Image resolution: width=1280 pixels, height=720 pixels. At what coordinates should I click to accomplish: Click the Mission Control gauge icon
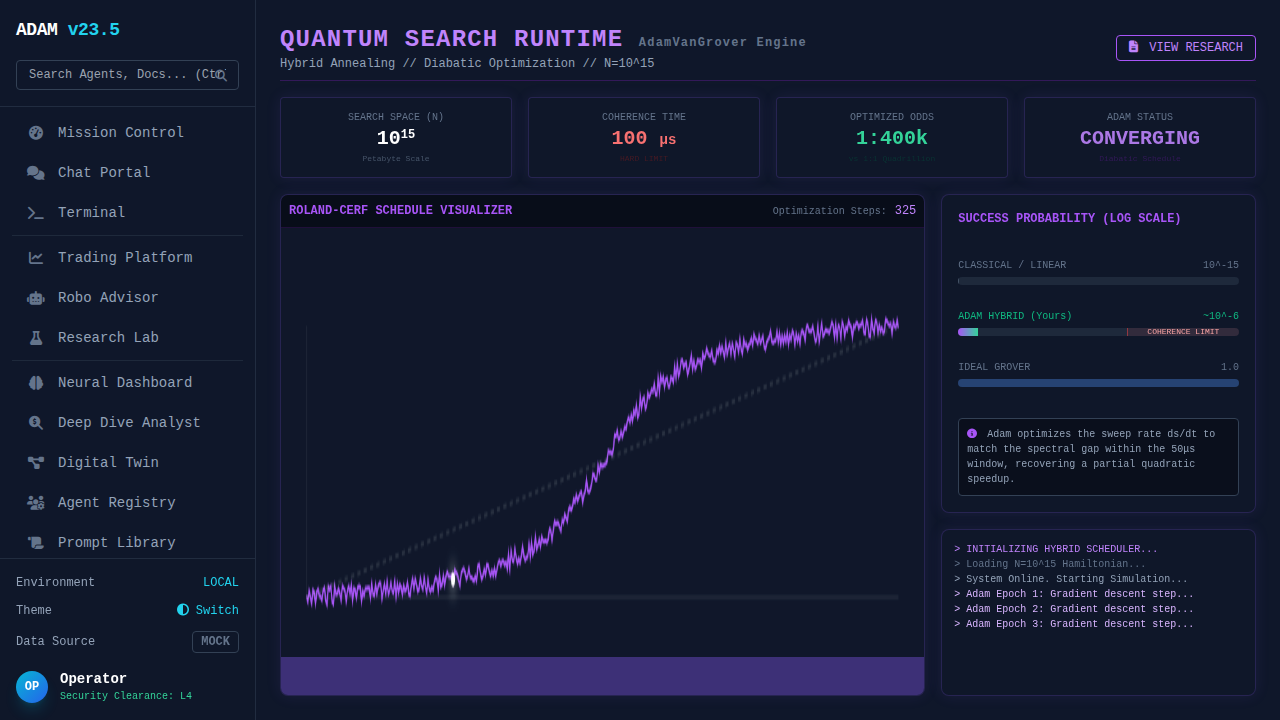(36, 133)
